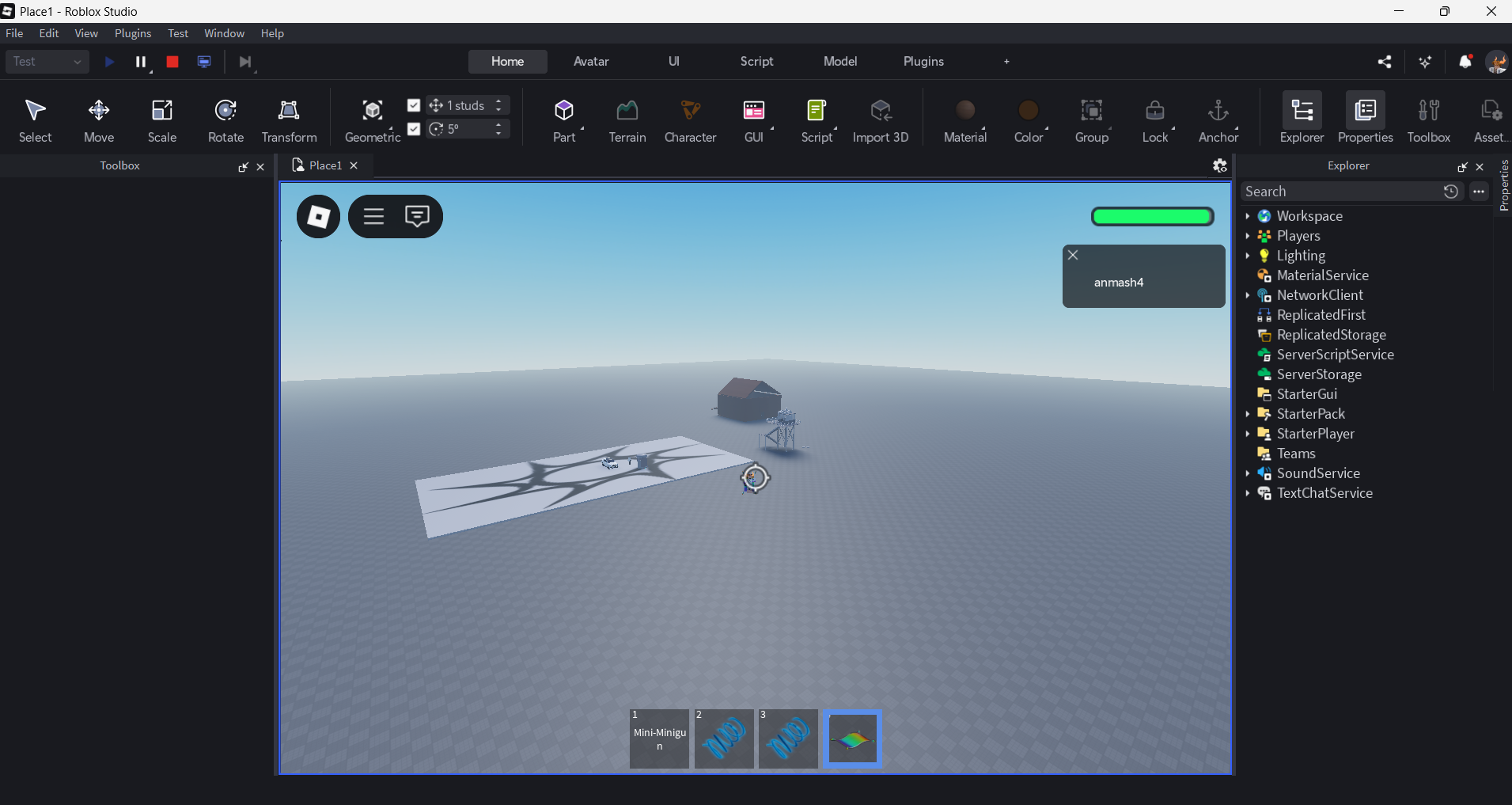Click the Import 3D icon
The image size is (1512, 805).
click(880, 120)
